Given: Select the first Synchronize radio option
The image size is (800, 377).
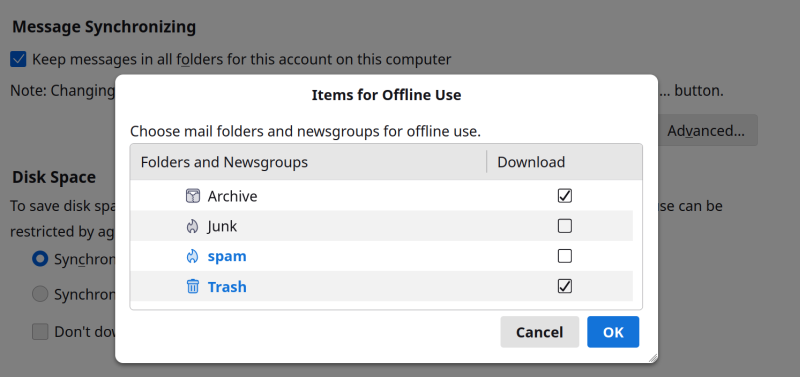Looking at the screenshot, I should [x=40, y=259].
